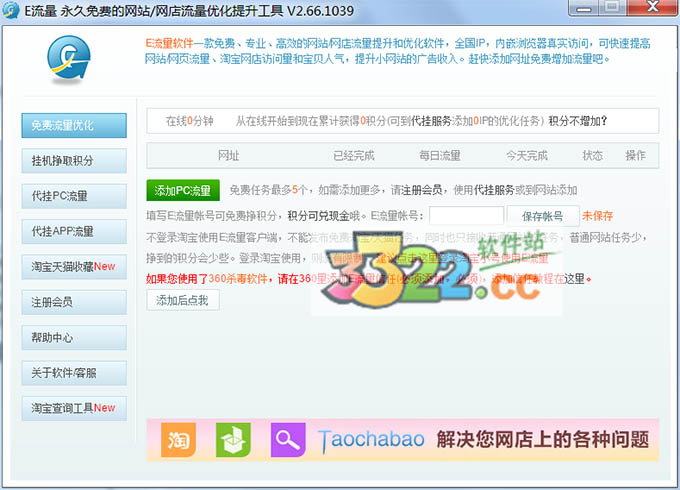Click the orange 淘 Taobao icon

click(176, 438)
